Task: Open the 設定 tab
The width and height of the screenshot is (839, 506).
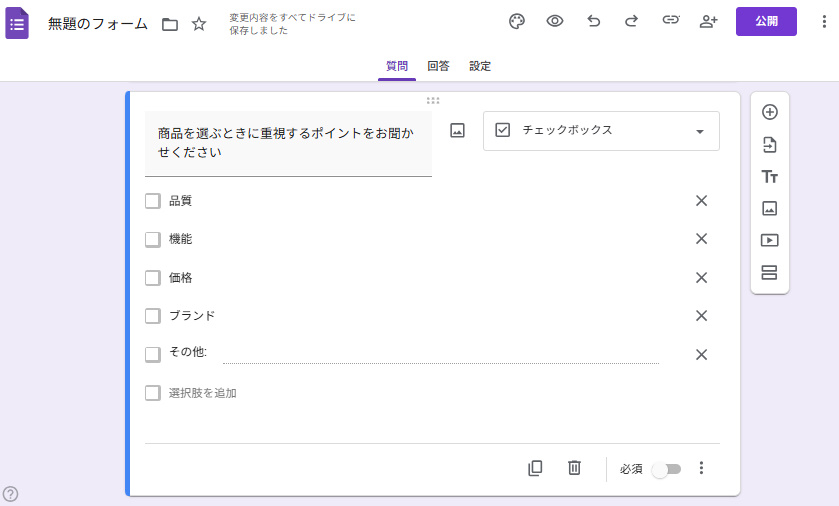Action: [x=480, y=66]
